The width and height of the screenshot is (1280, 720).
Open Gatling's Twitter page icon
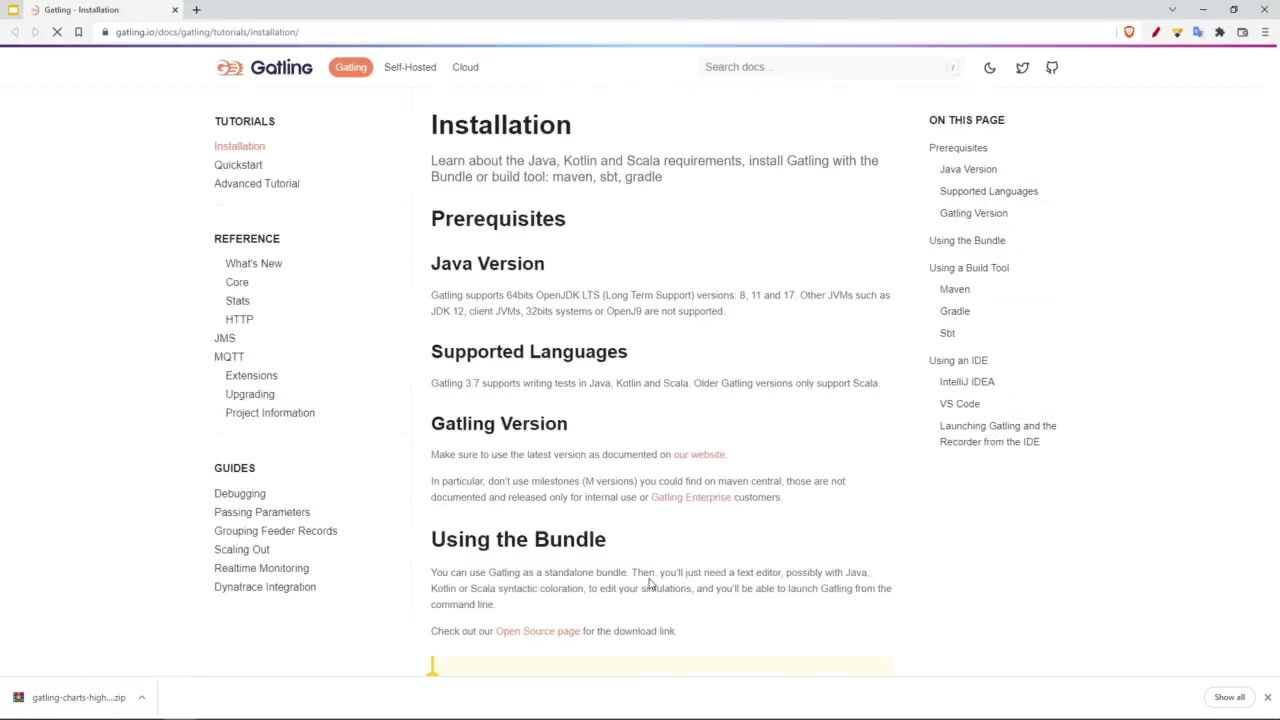coord(1022,68)
